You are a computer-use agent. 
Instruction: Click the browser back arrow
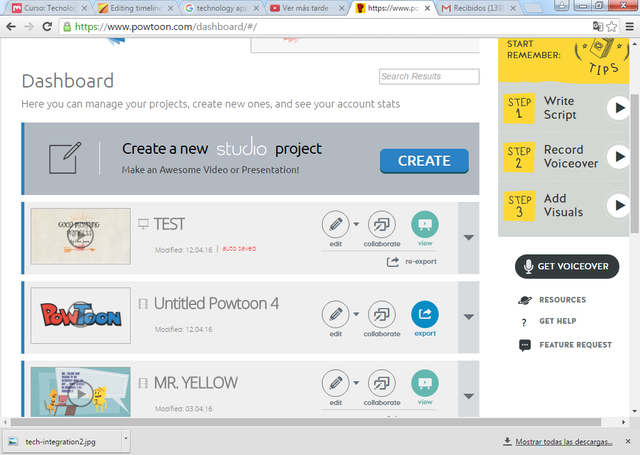click(x=11, y=27)
